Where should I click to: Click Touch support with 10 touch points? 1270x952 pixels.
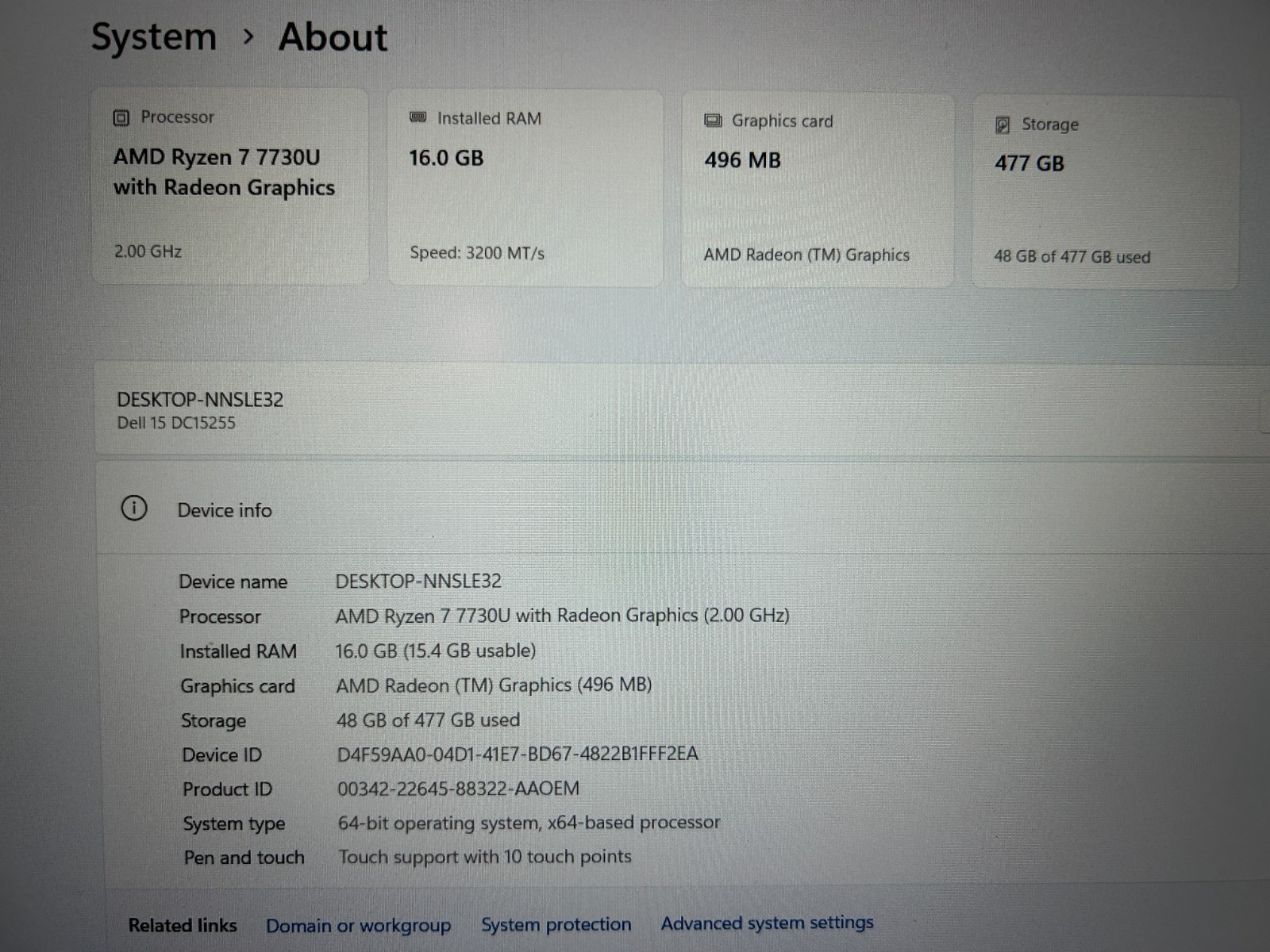485,857
